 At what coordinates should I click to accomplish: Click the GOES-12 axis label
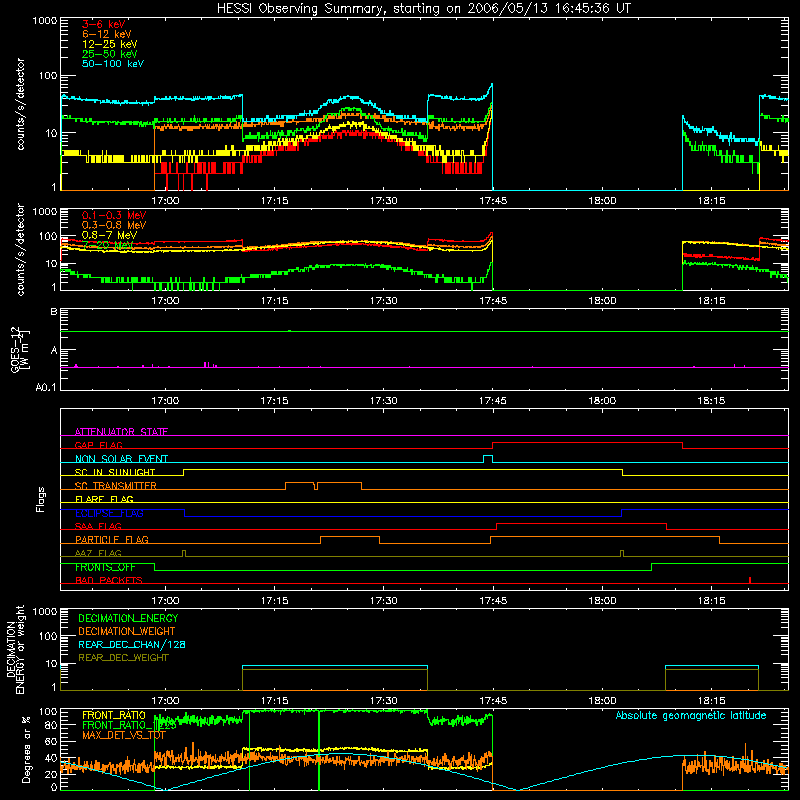(x=20, y=349)
